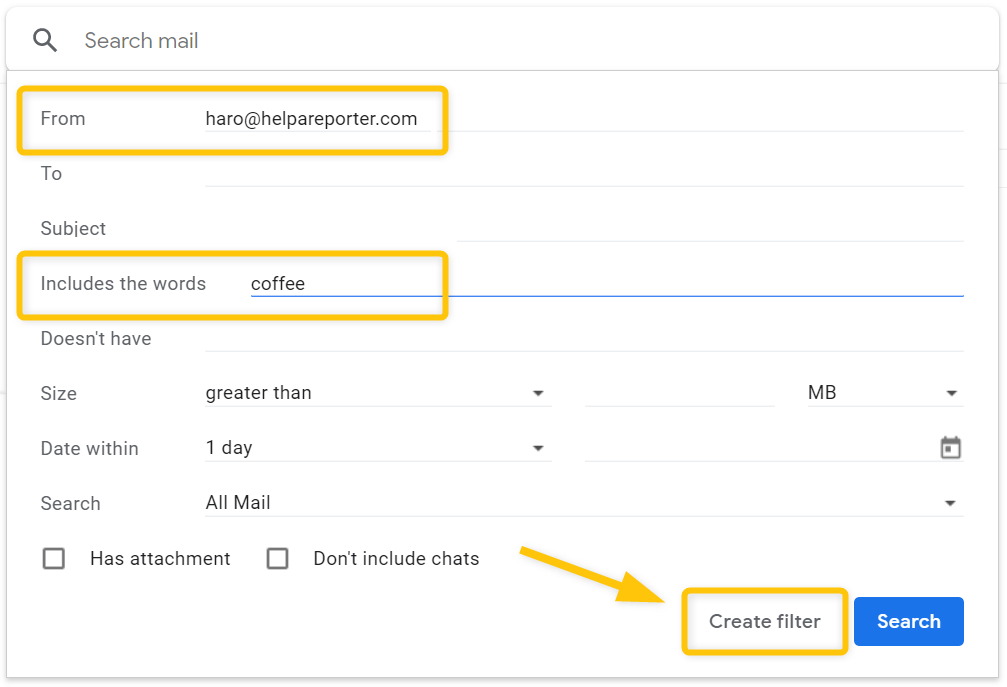The image size is (1007, 687).
Task: Open the Date within "1 day" dropdown
Action: pyautogui.click(x=378, y=448)
